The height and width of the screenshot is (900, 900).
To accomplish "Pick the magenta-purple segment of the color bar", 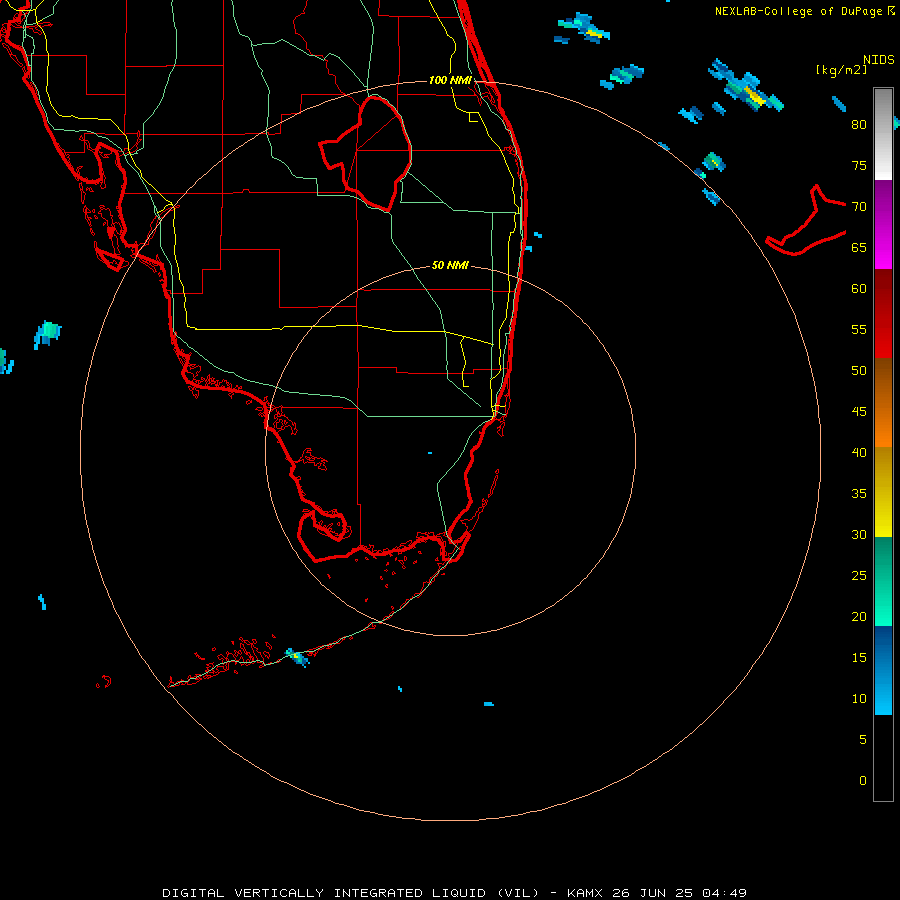I will [x=883, y=224].
